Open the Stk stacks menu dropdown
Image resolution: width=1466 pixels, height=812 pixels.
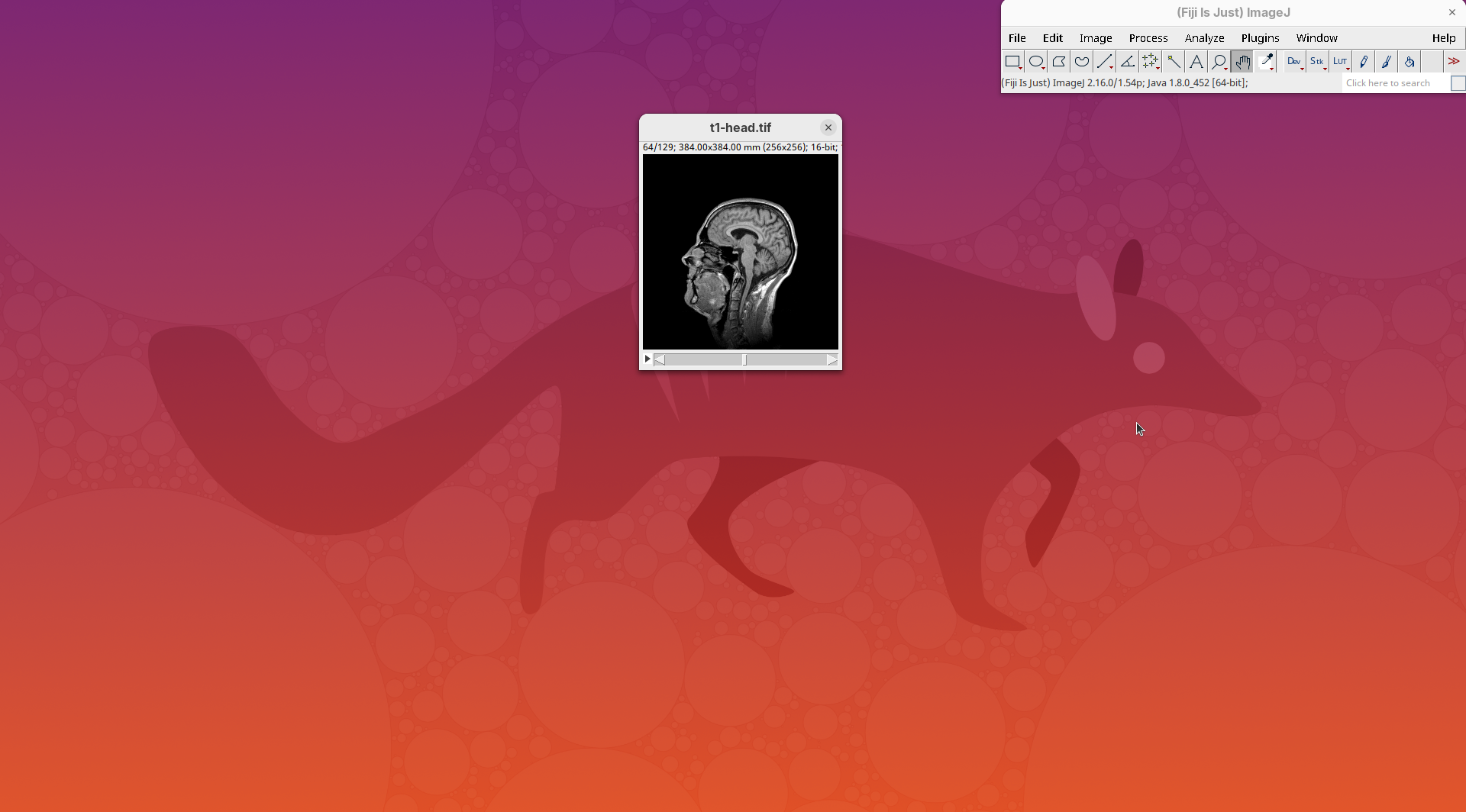[x=1317, y=62]
